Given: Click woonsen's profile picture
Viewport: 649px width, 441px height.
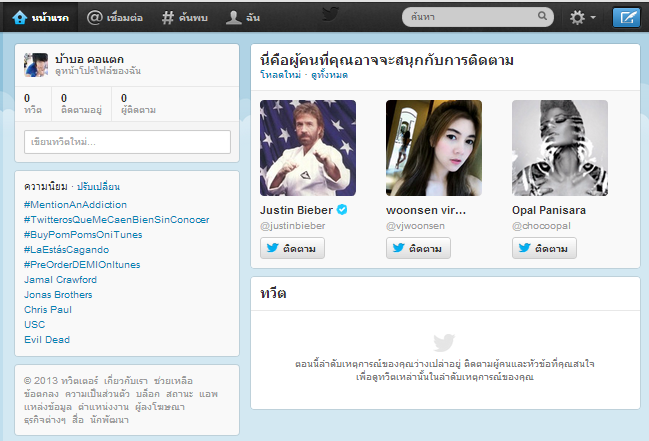Looking at the screenshot, I should pos(434,148).
